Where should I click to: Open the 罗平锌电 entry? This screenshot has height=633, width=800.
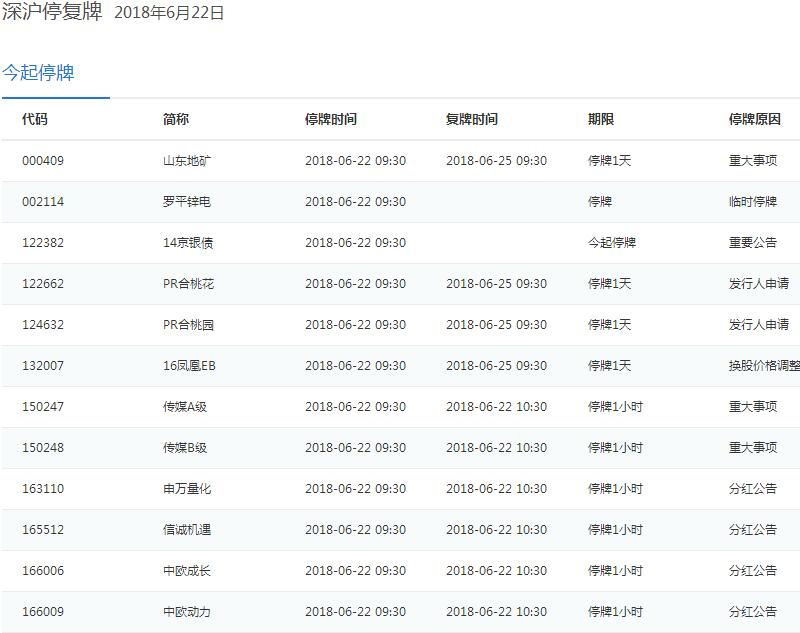(x=187, y=202)
